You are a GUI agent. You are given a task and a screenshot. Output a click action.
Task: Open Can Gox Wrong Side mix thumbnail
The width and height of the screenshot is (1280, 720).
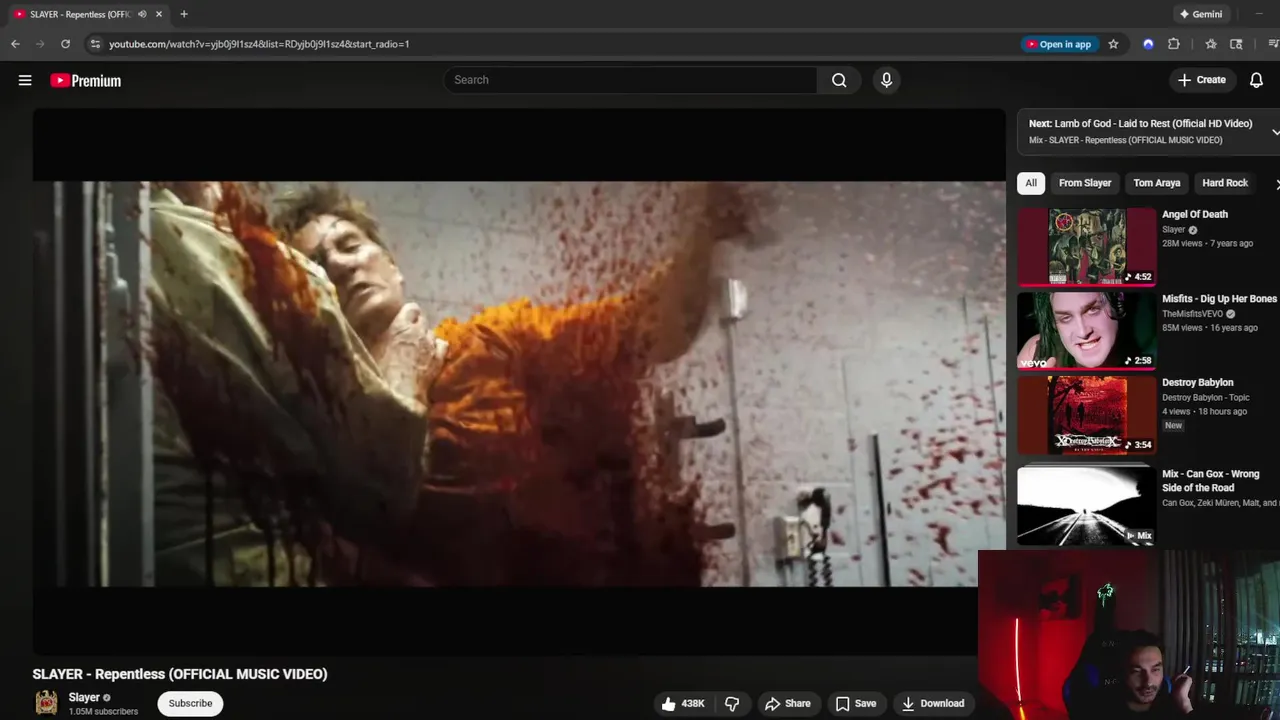click(1087, 505)
